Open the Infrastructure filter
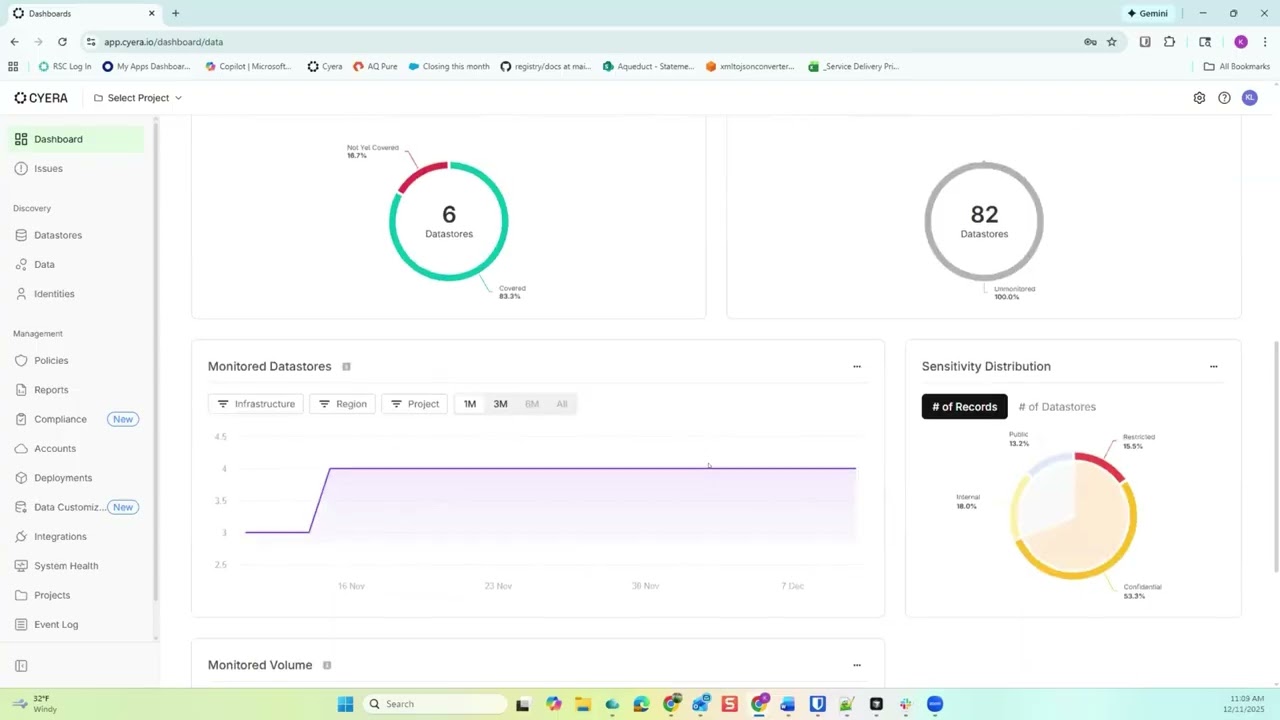The image size is (1280, 720). pos(256,404)
